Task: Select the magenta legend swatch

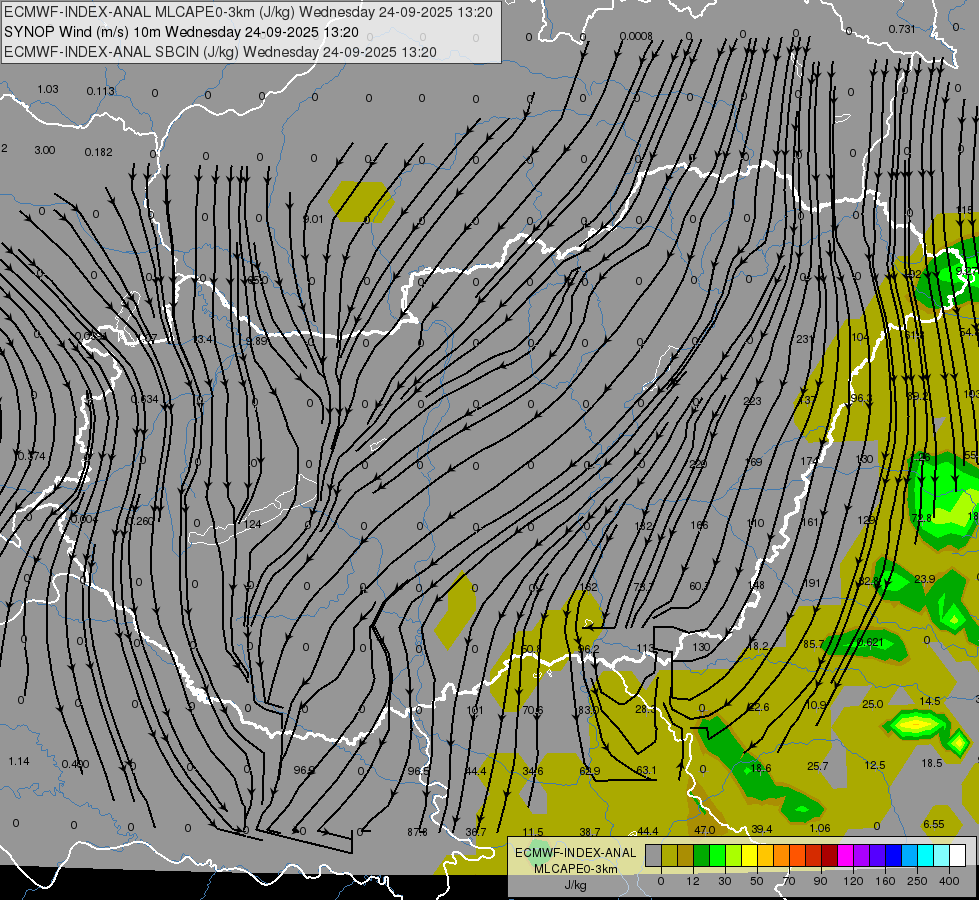Action: [x=845, y=855]
